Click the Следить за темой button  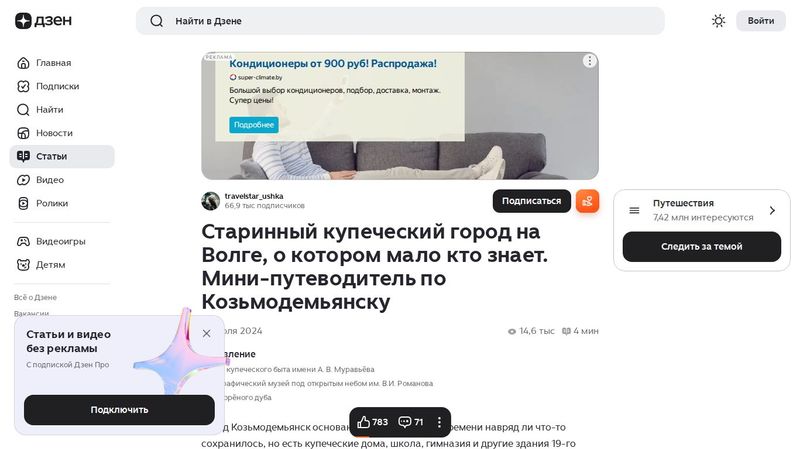(702, 246)
